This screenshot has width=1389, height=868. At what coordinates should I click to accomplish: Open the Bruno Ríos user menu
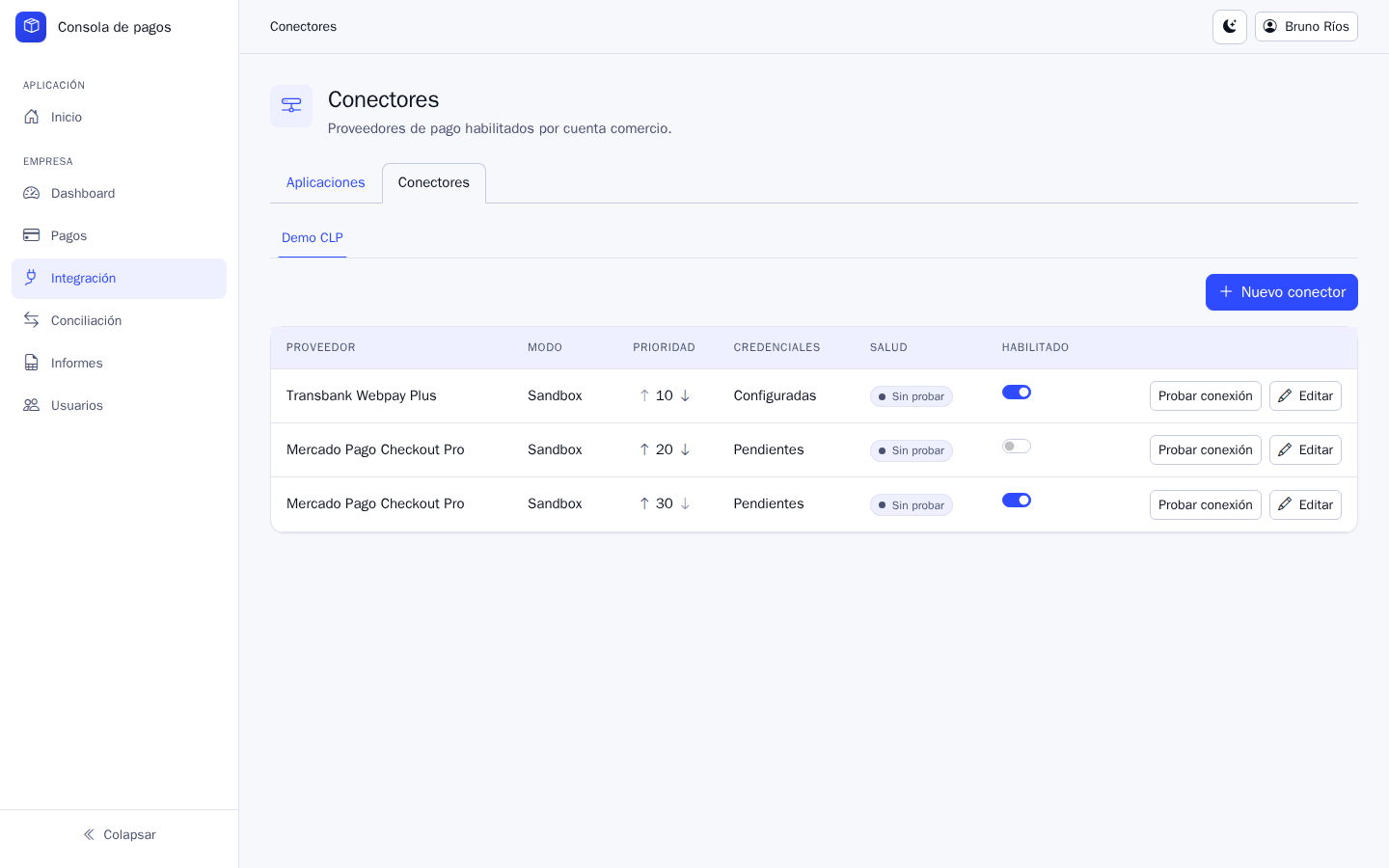1306,27
